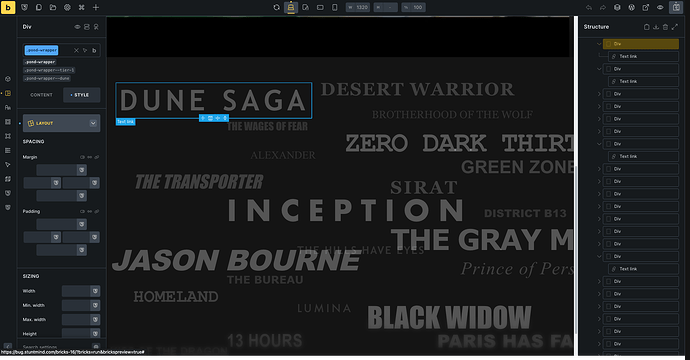
Task: Select the active .pond-wrapper class tag
Action: (x=41, y=50)
